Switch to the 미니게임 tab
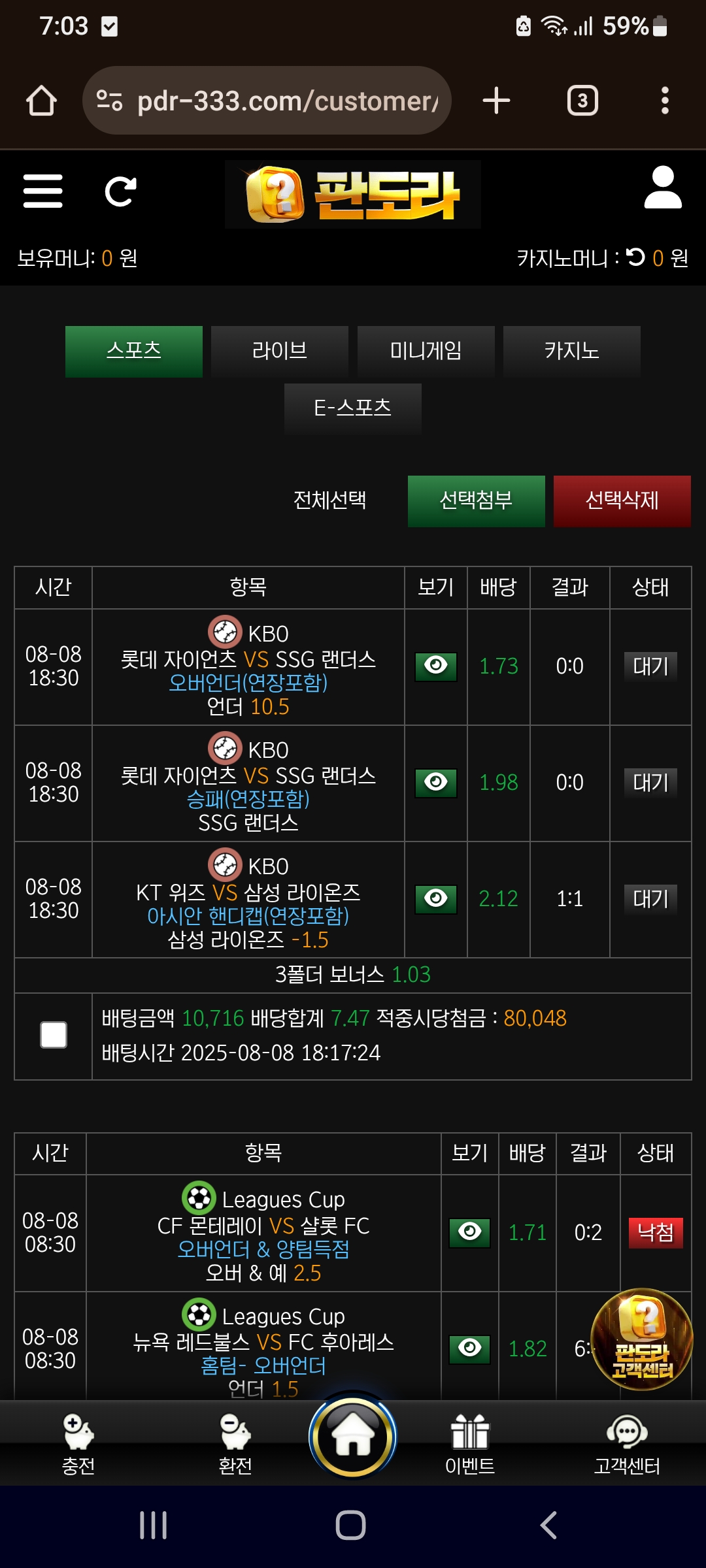This screenshot has height=1568, width=706. [426, 351]
